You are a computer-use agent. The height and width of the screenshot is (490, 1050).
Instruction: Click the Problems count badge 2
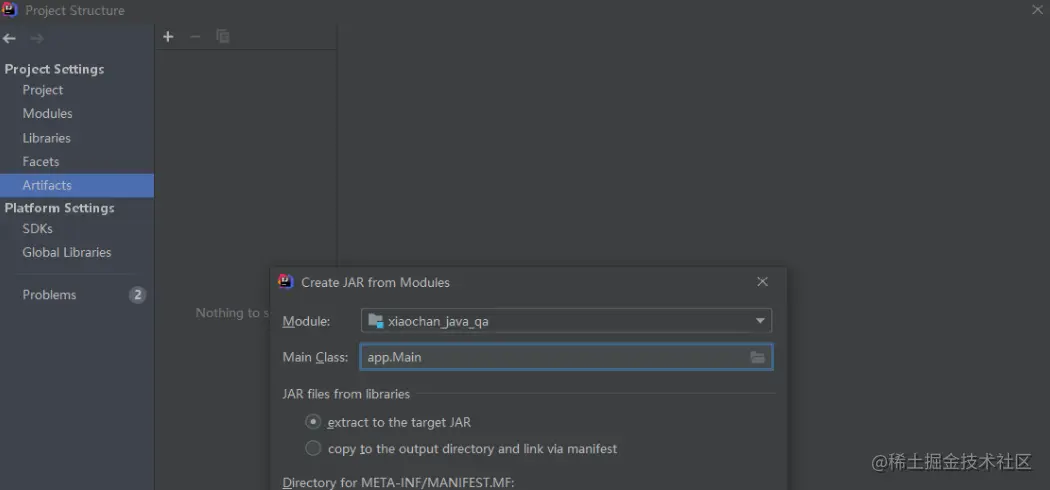tap(137, 295)
